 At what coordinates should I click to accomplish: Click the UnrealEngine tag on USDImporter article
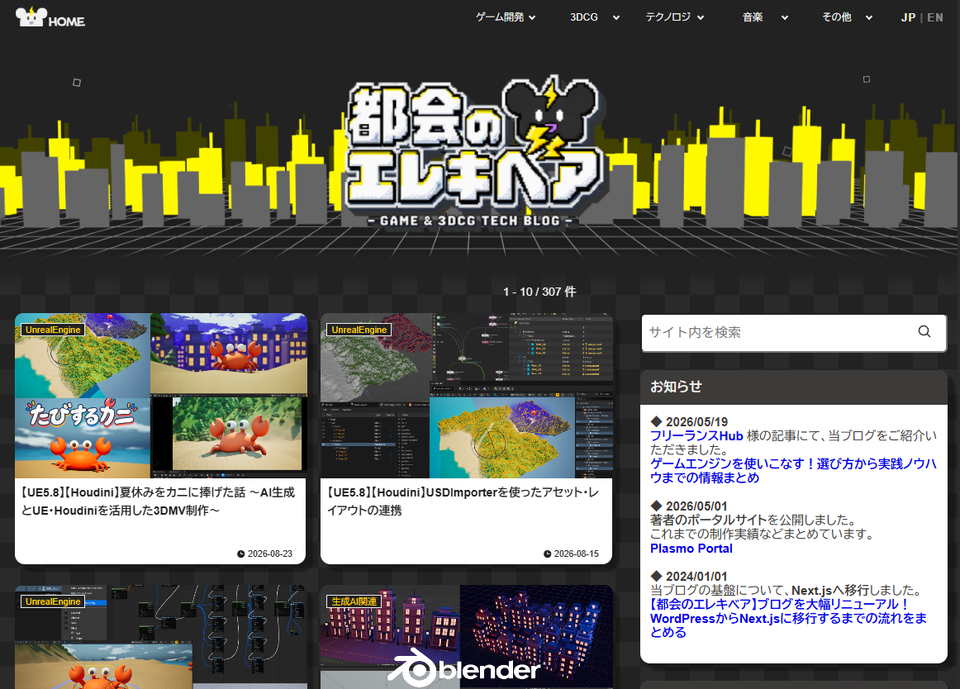pos(359,329)
